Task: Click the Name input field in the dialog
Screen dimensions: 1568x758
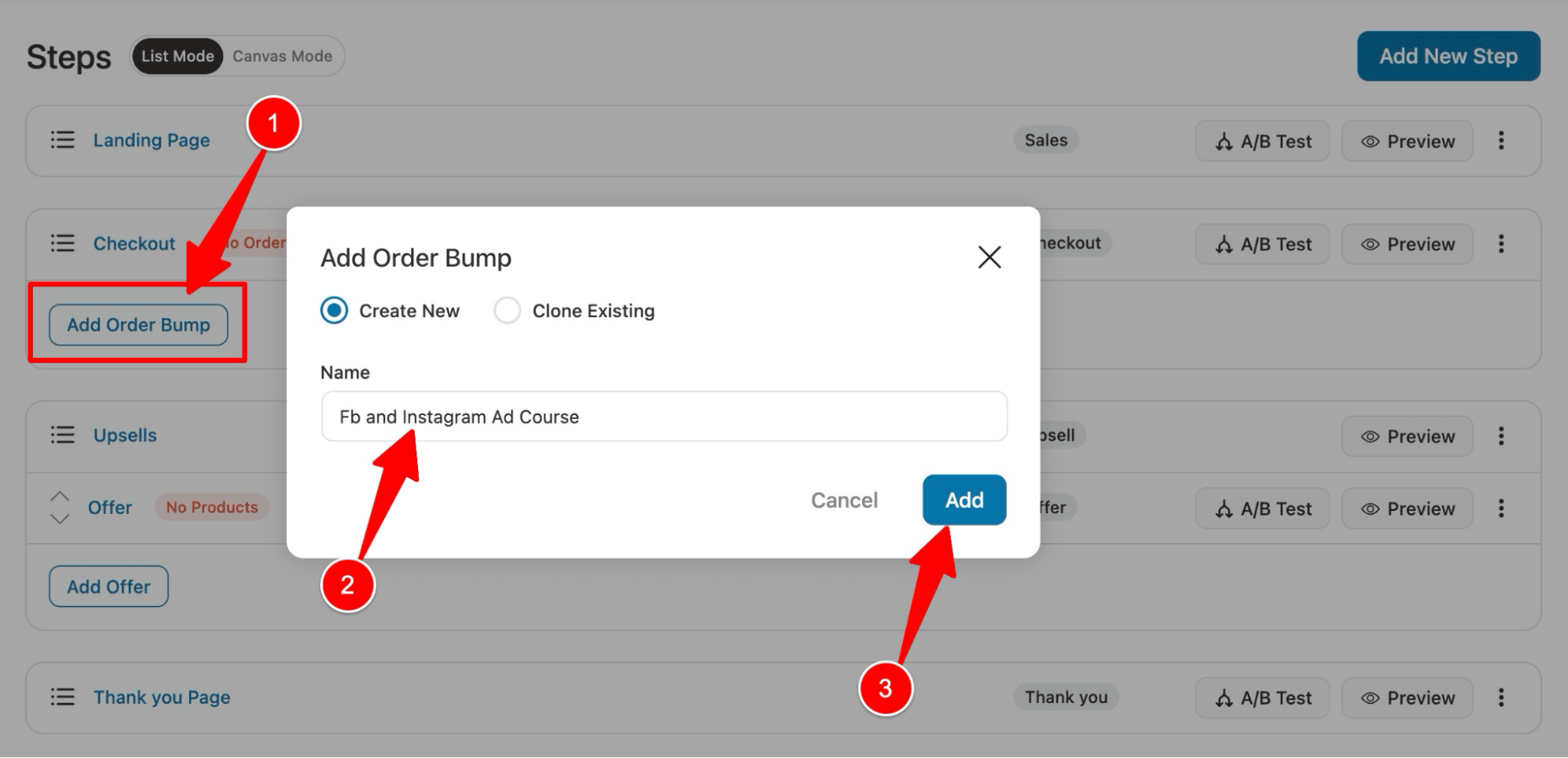Action: tap(664, 416)
